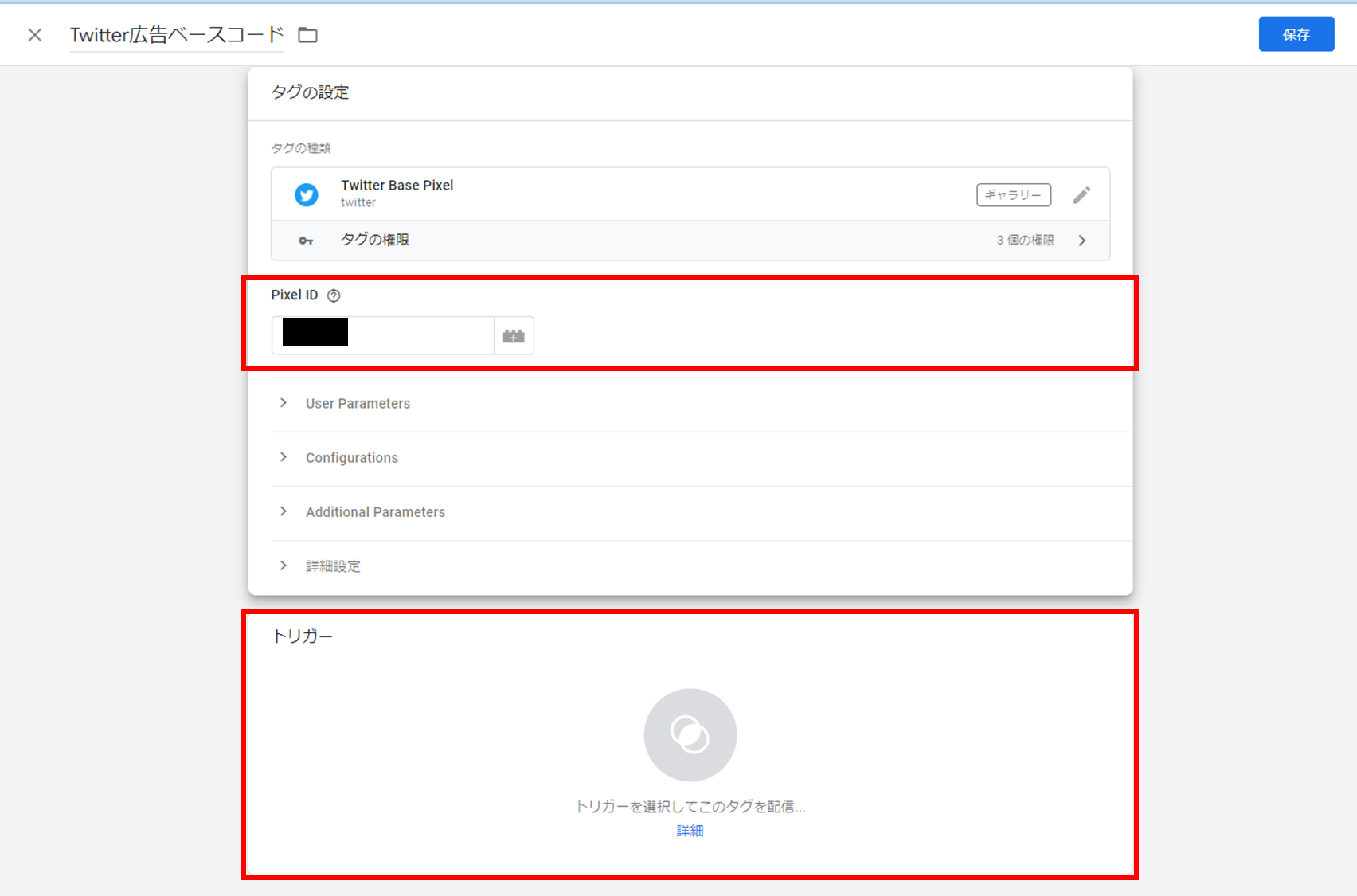This screenshot has width=1357, height=896.
Task: Click the タグの設定 heading
Action: pos(311,92)
